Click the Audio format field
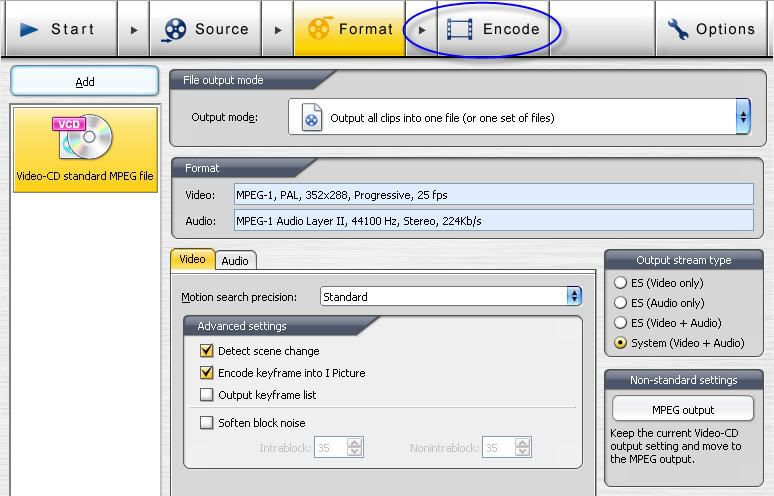The height and width of the screenshot is (496, 774). point(494,221)
